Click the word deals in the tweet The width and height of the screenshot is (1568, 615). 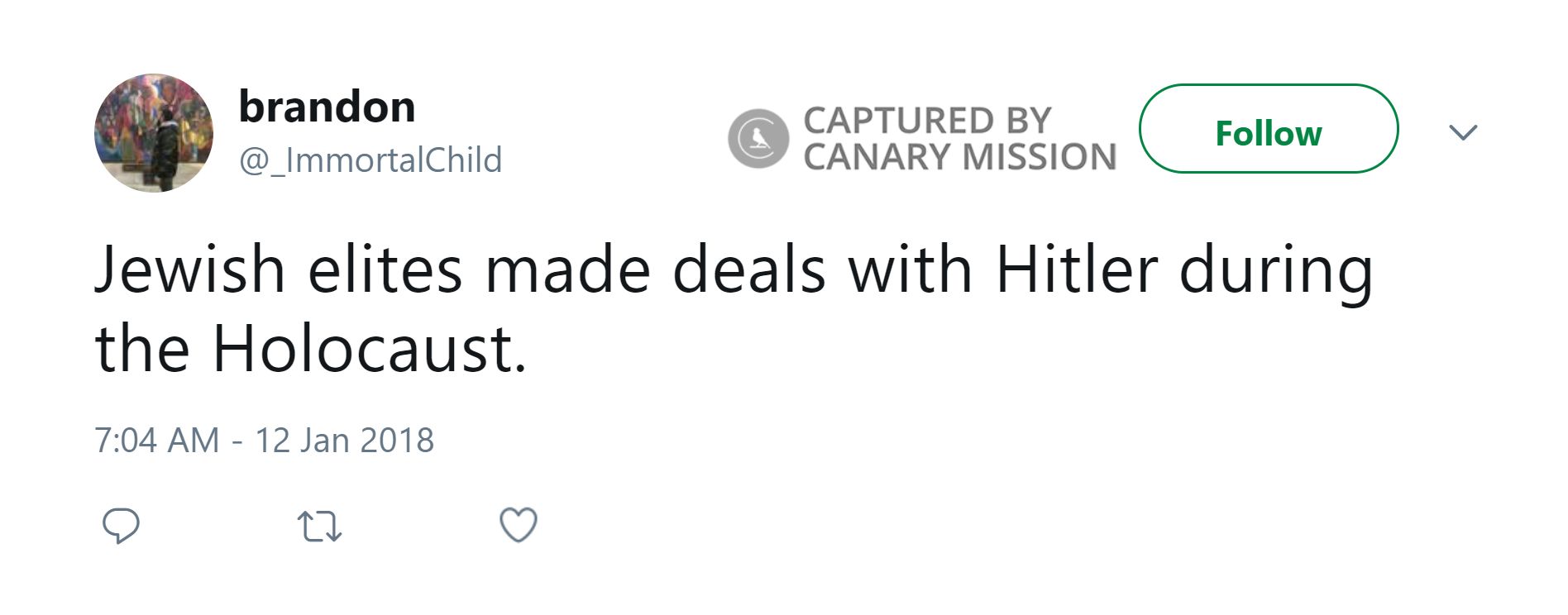(x=749, y=270)
